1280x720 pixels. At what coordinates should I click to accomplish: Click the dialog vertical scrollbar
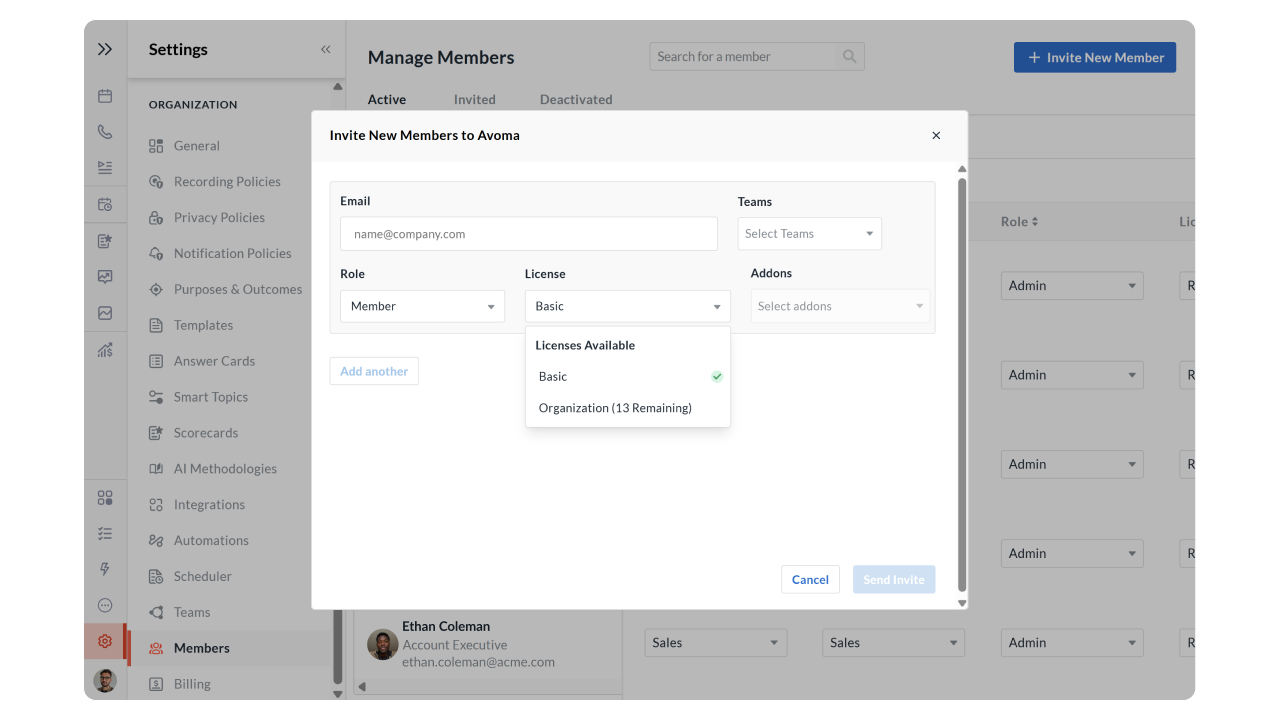click(962, 385)
